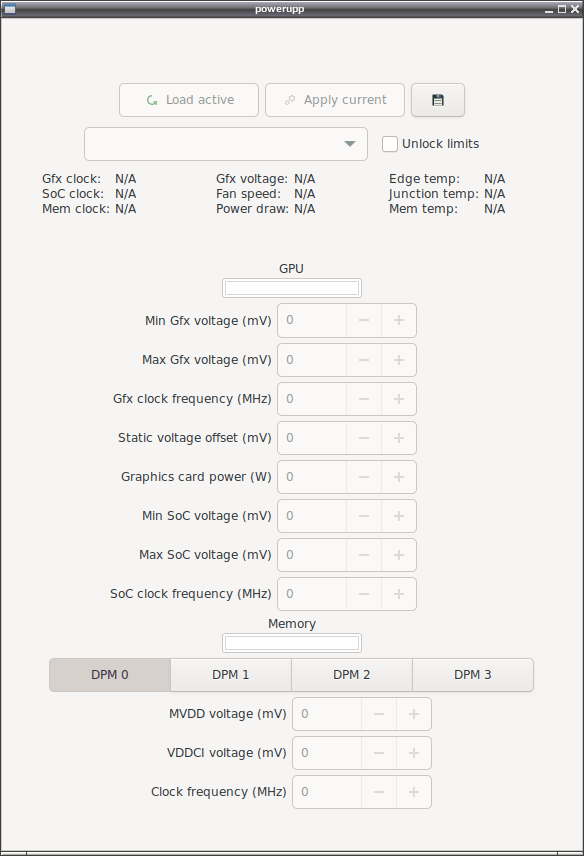
Task: Switch to the DPM 2 tab
Action: pyautogui.click(x=352, y=675)
